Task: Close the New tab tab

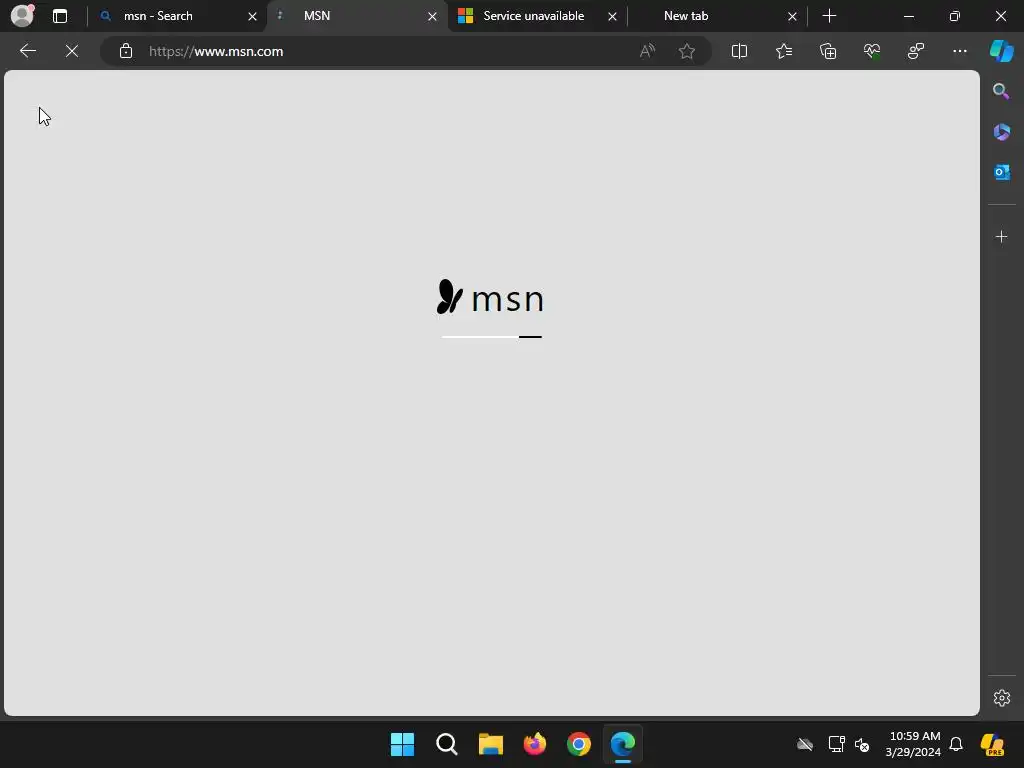Action: click(792, 16)
